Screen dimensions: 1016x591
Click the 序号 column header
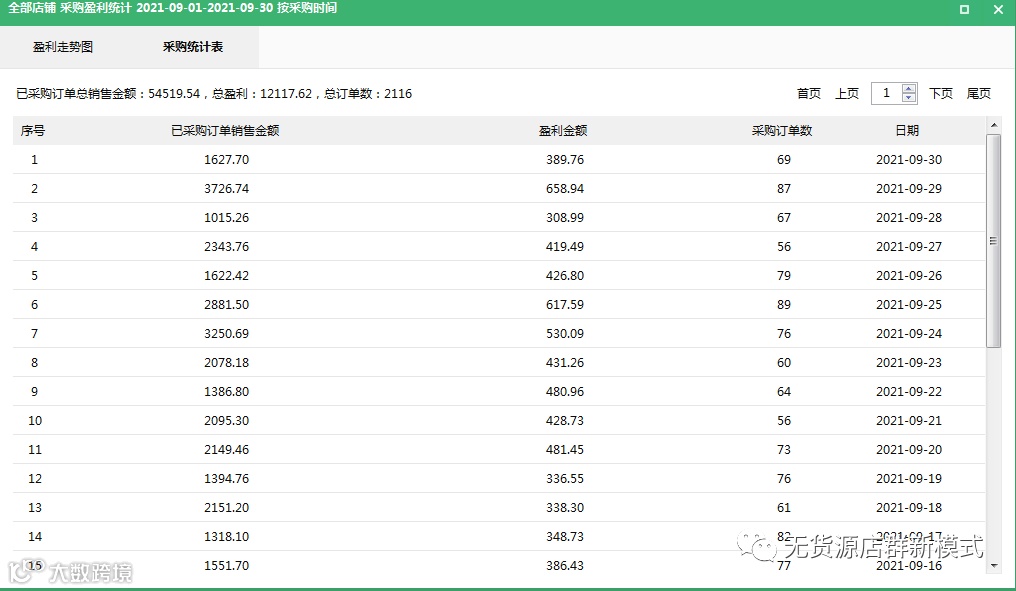(32, 131)
